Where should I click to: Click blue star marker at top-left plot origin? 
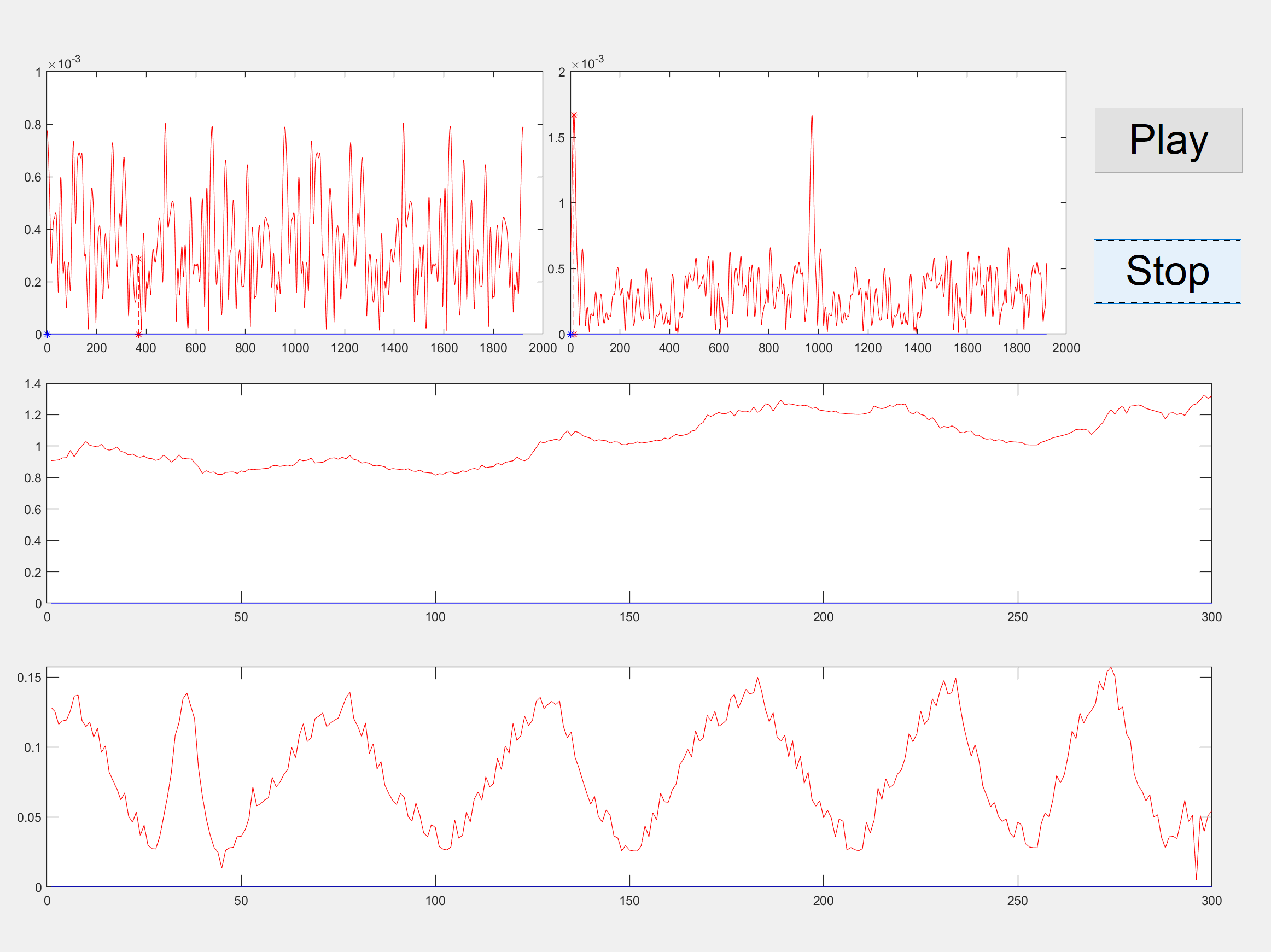tap(47, 335)
